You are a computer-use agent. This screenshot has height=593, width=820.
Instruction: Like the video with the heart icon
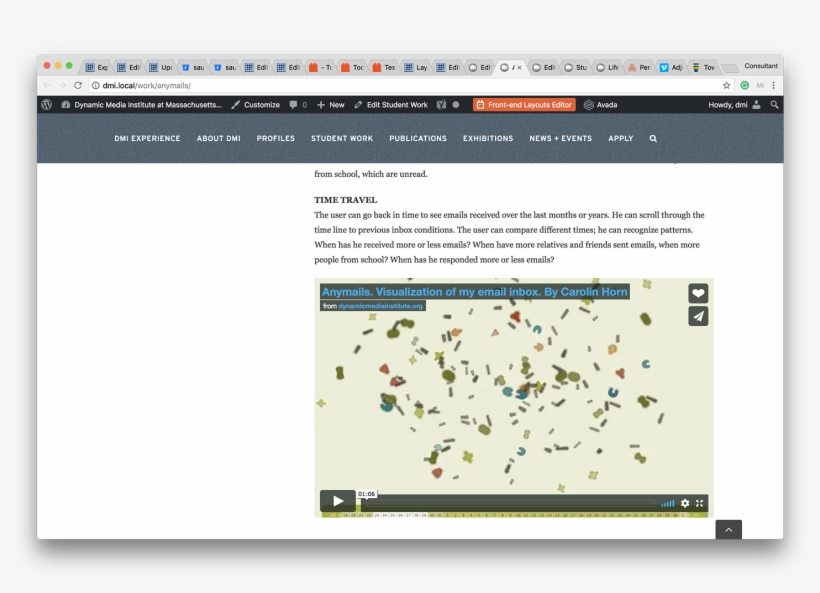pyautogui.click(x=698, y=293)
